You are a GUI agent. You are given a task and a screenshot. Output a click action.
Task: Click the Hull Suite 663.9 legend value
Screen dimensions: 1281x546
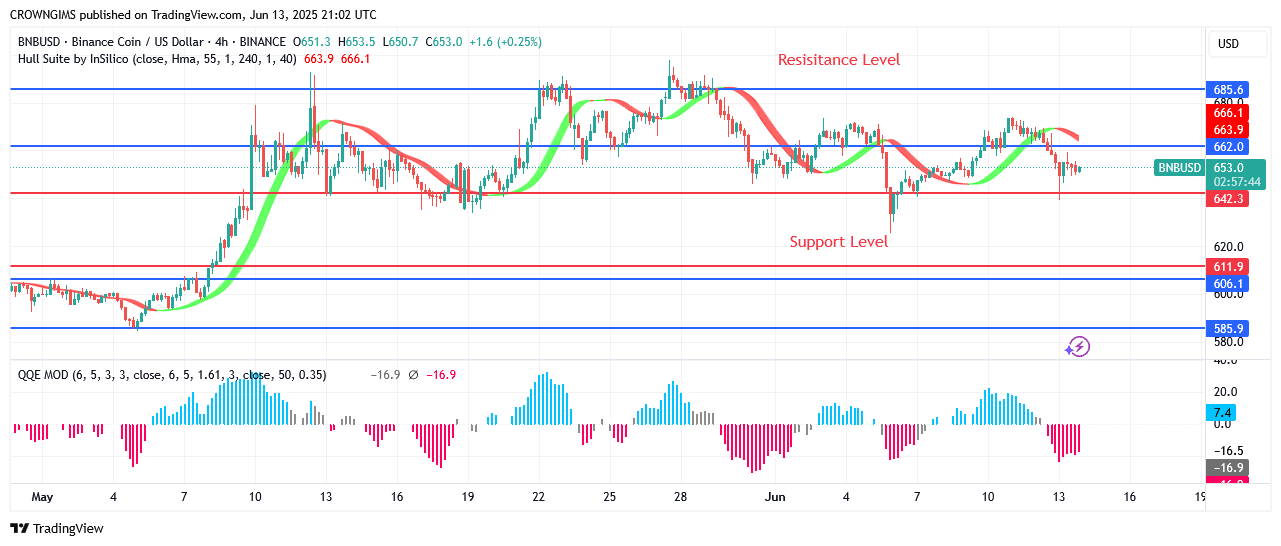[x=319, y=59]
